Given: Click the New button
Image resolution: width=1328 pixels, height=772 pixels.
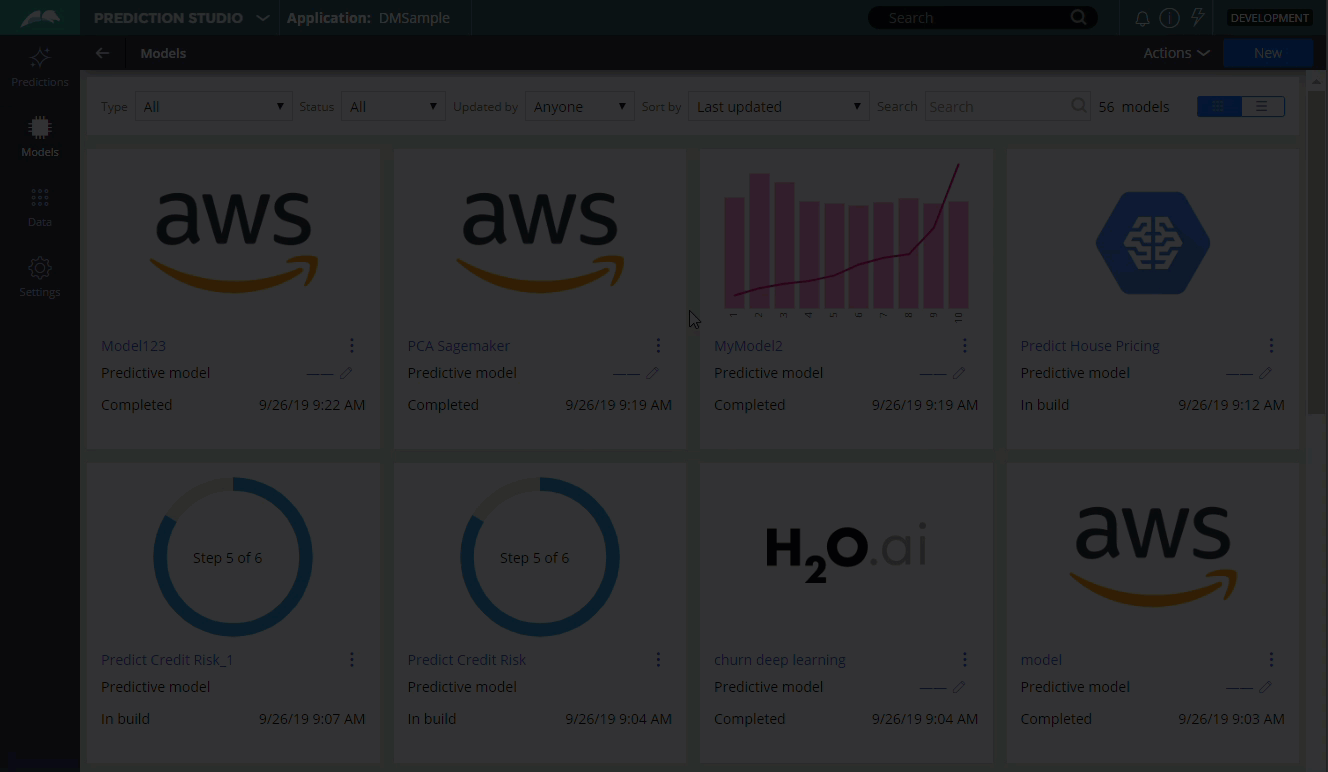Looking at the screenshot, I should (x=1267, y=53).
